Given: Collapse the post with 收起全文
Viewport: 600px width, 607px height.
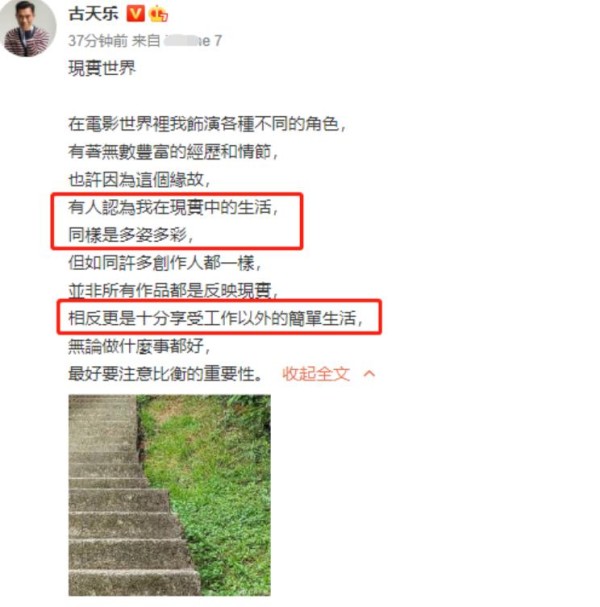Looking at the screenshot, I should point(316,374).
